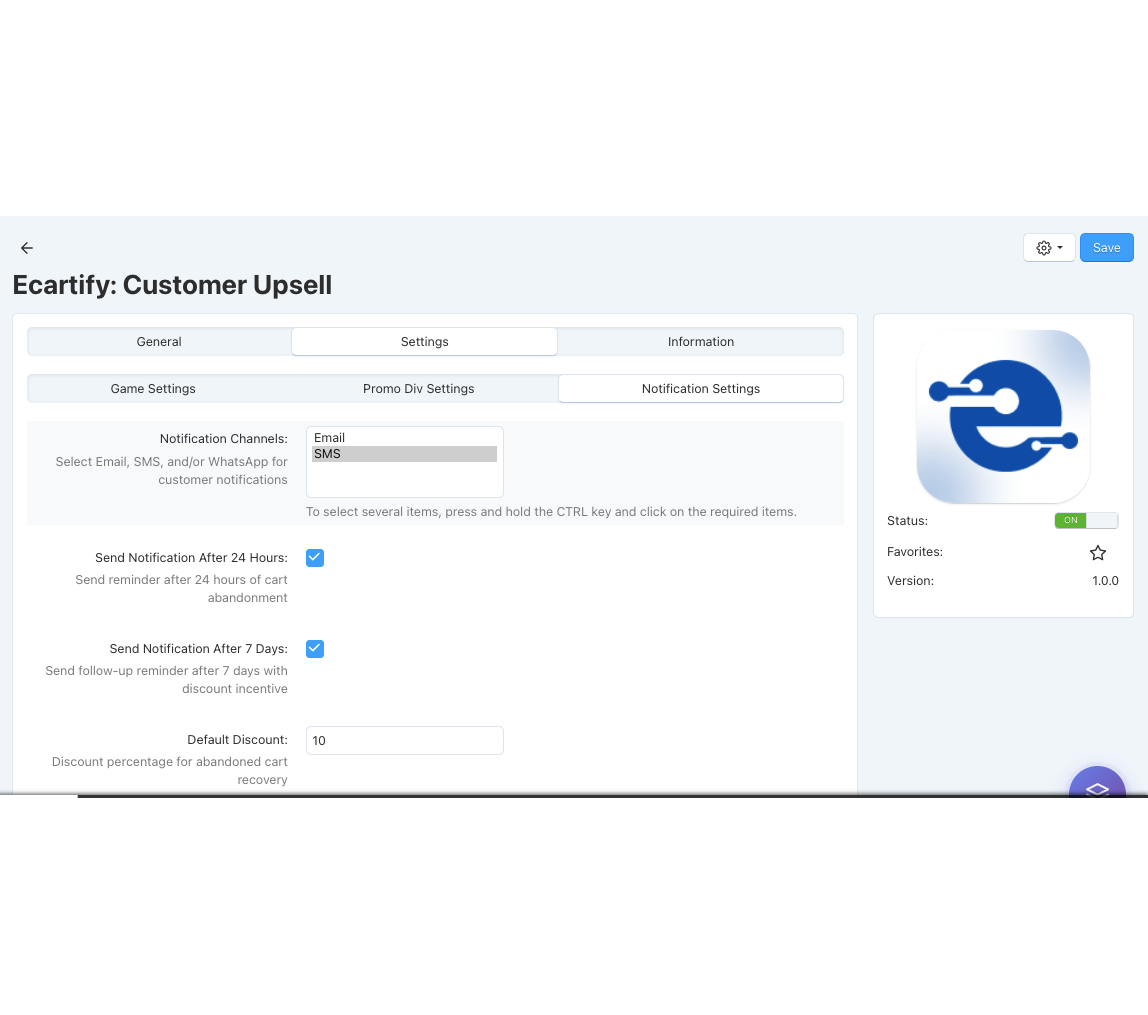The image size is (1148, 1015).
Task: Click the Ecartify logo image
Action: click(1003, 417)
